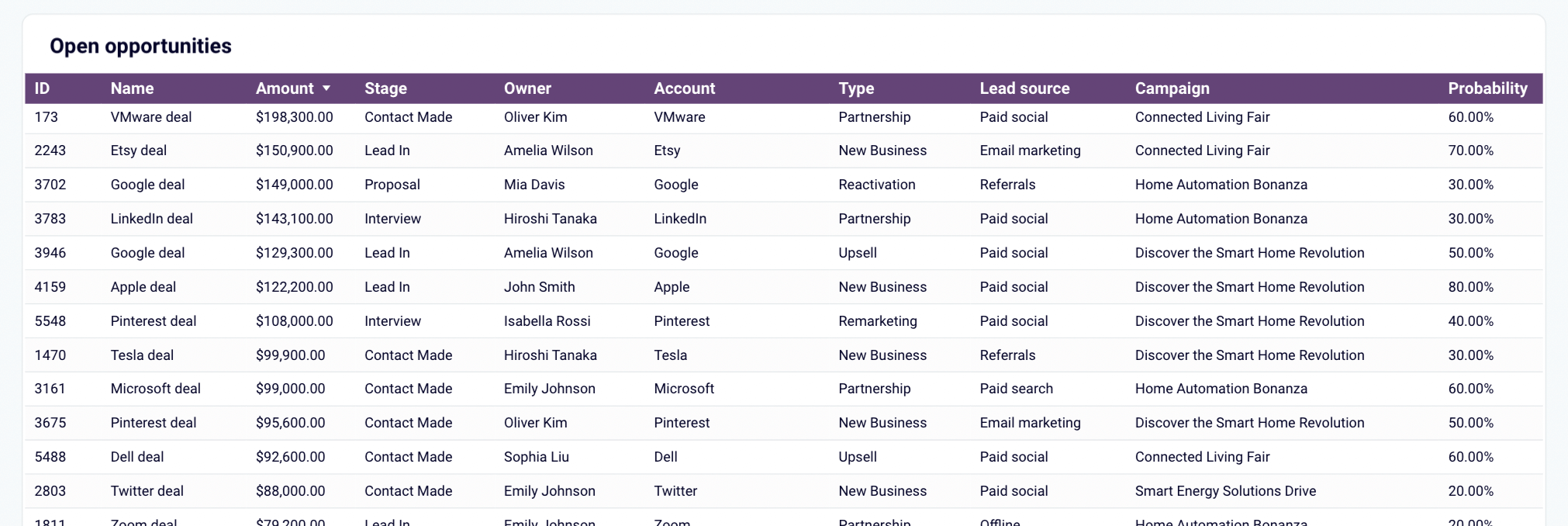Select 'Tesla deal' name cell
The image size is (1568, 526).
coord(142,355)
